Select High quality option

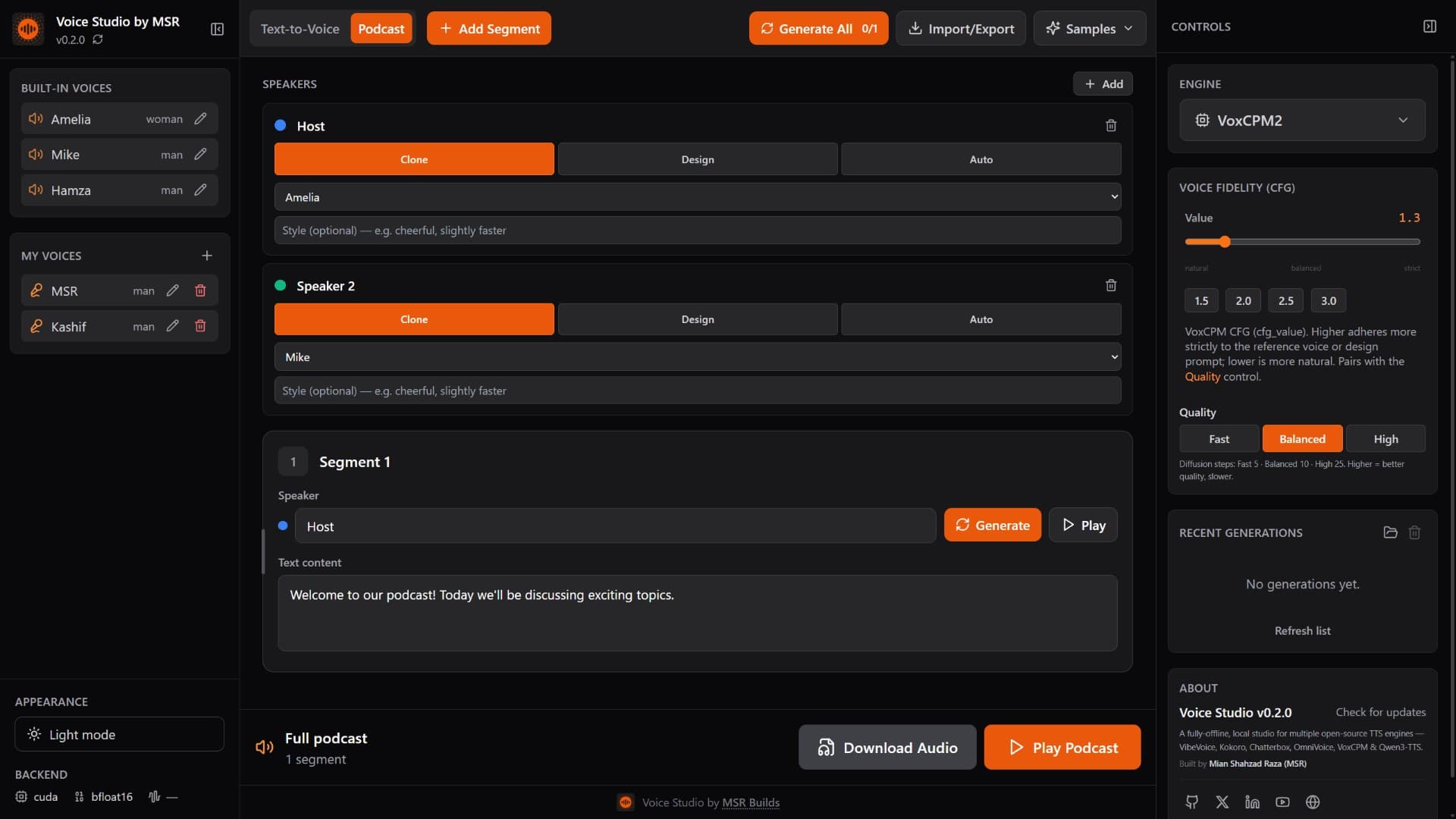(x=1385, y=439)
